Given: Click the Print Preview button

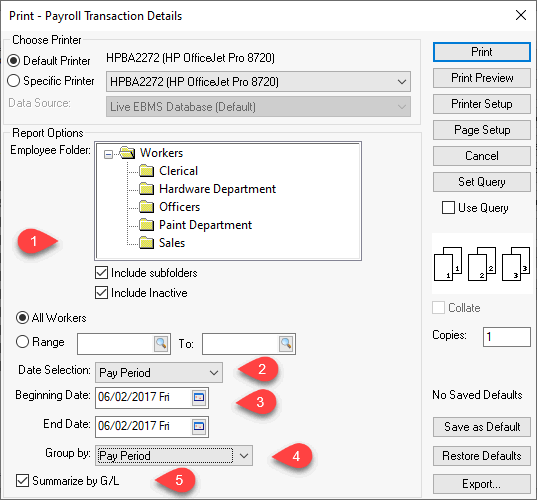Looking at the screenshot, I should tap(482, 78).
